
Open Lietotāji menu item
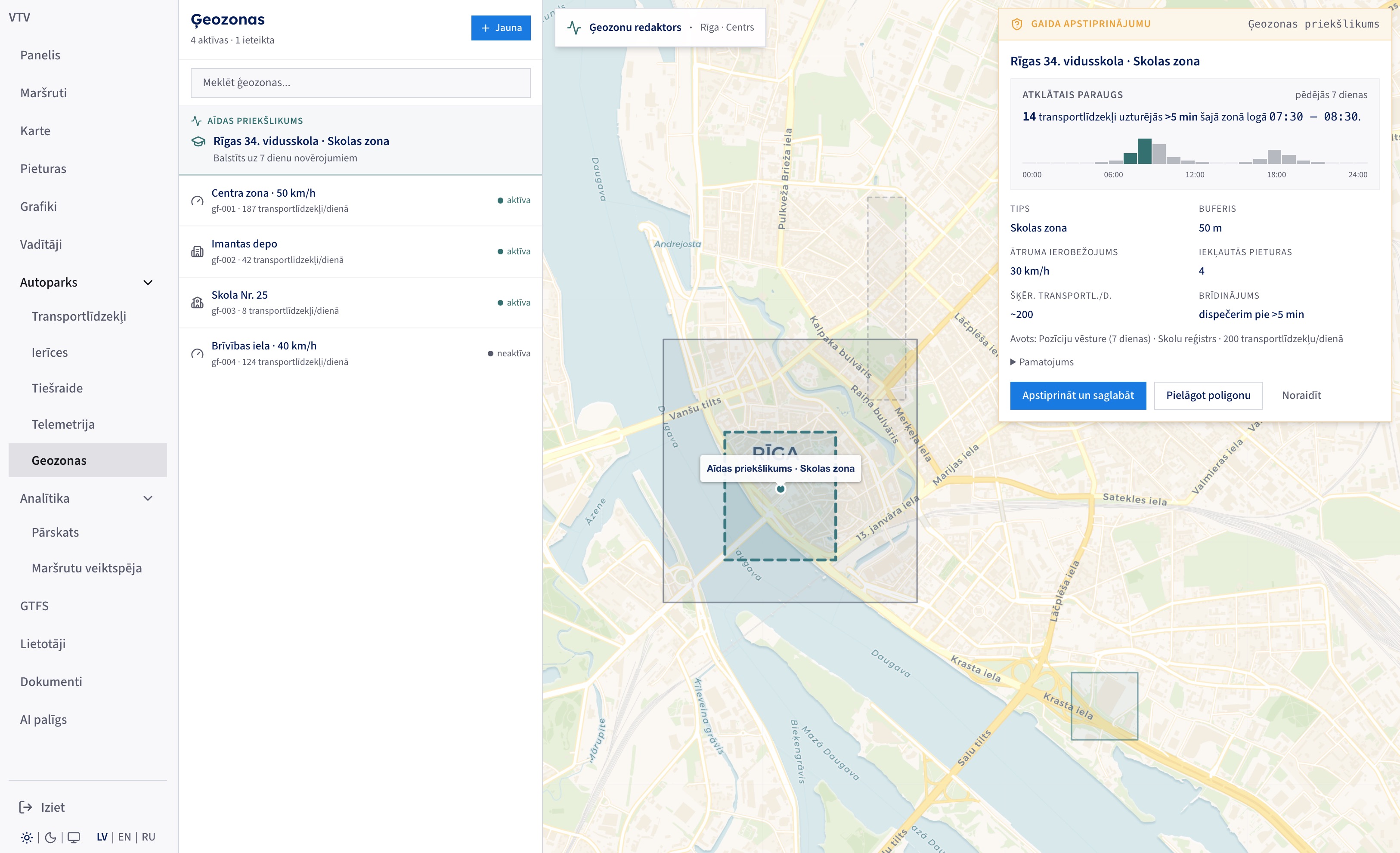click(87, 643)
